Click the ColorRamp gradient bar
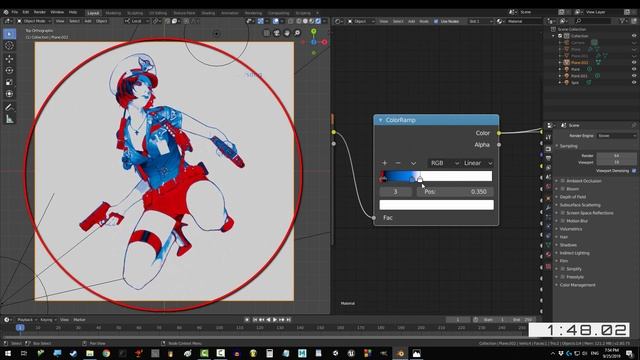 tap(436, 176)
